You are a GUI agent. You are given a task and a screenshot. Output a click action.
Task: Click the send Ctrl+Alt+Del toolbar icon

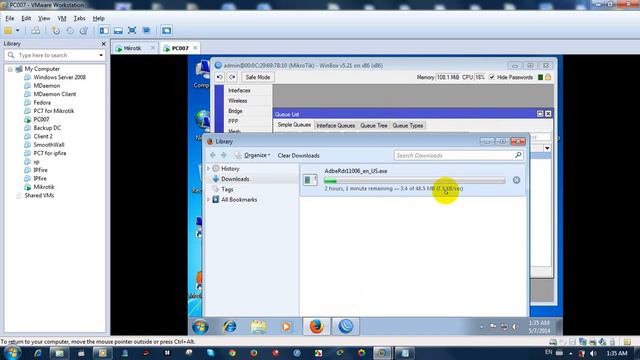[36, 31]
